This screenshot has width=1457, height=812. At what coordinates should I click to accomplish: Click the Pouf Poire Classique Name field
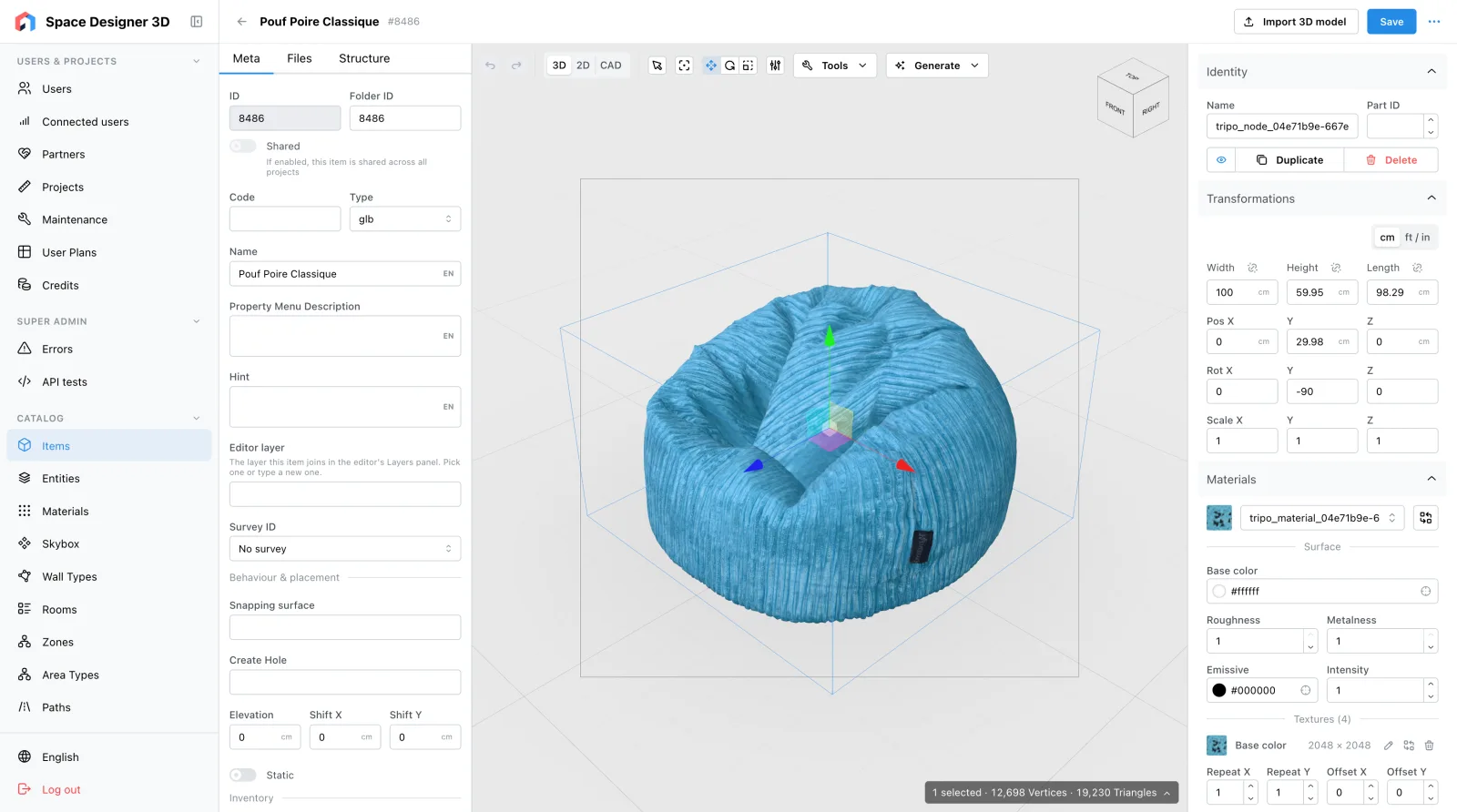pyautogui.click(x=345, y=274)
